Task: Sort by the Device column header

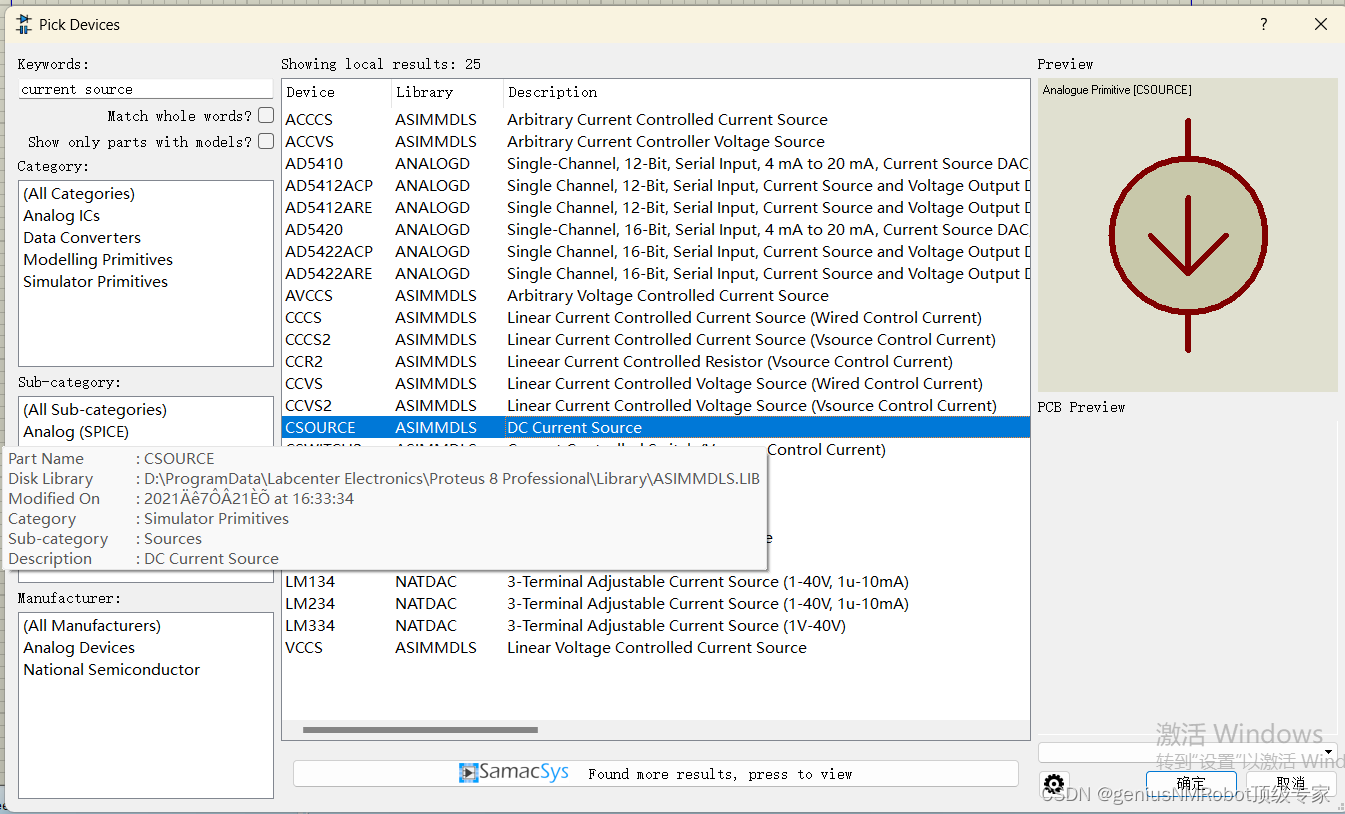Action: (336, 92)
